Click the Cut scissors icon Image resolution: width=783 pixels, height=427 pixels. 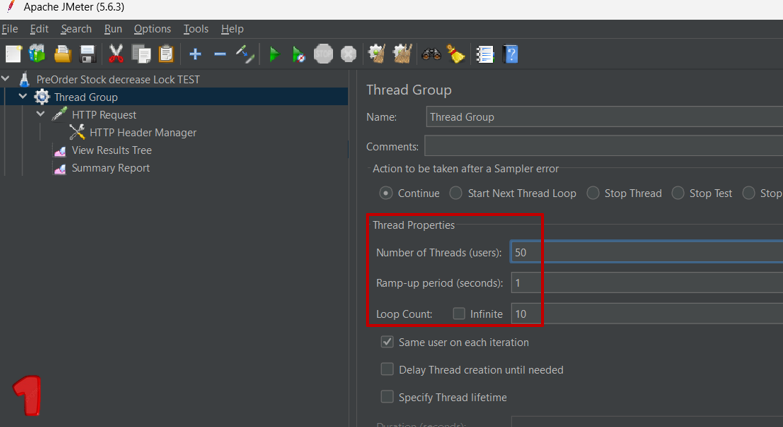(116, 54)
